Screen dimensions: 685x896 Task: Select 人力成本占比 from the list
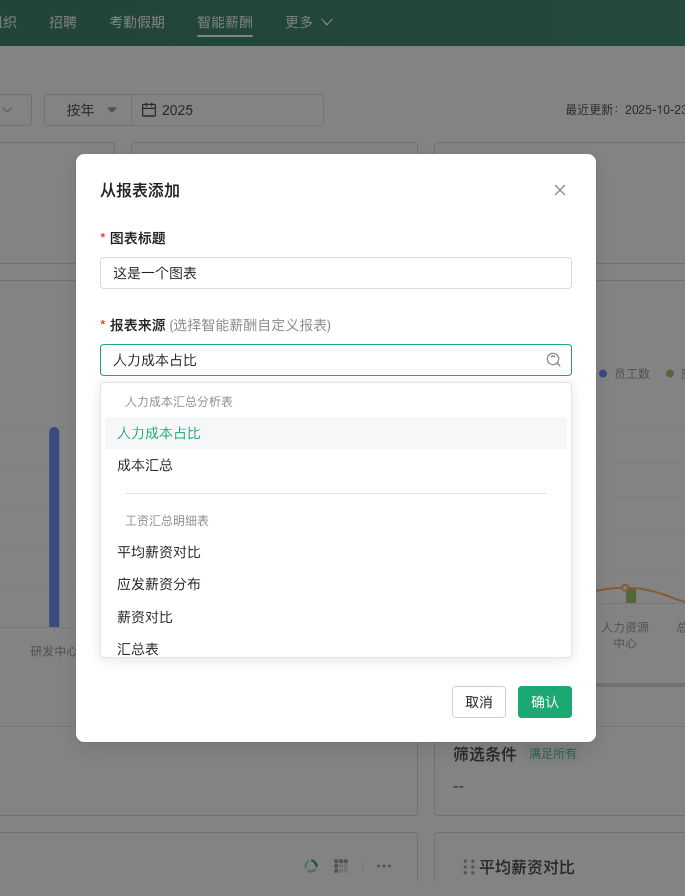[159, 433]
